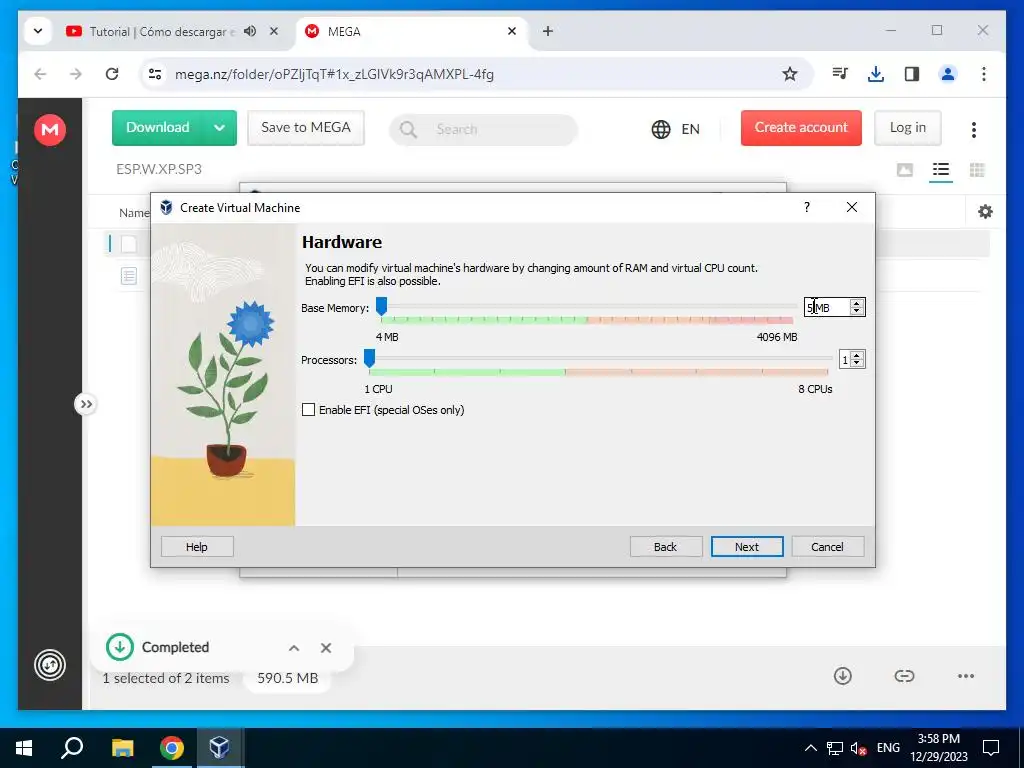Click the bottom bar download icon
Screen dimensions: 1024x768
click(x=842, y=676)
